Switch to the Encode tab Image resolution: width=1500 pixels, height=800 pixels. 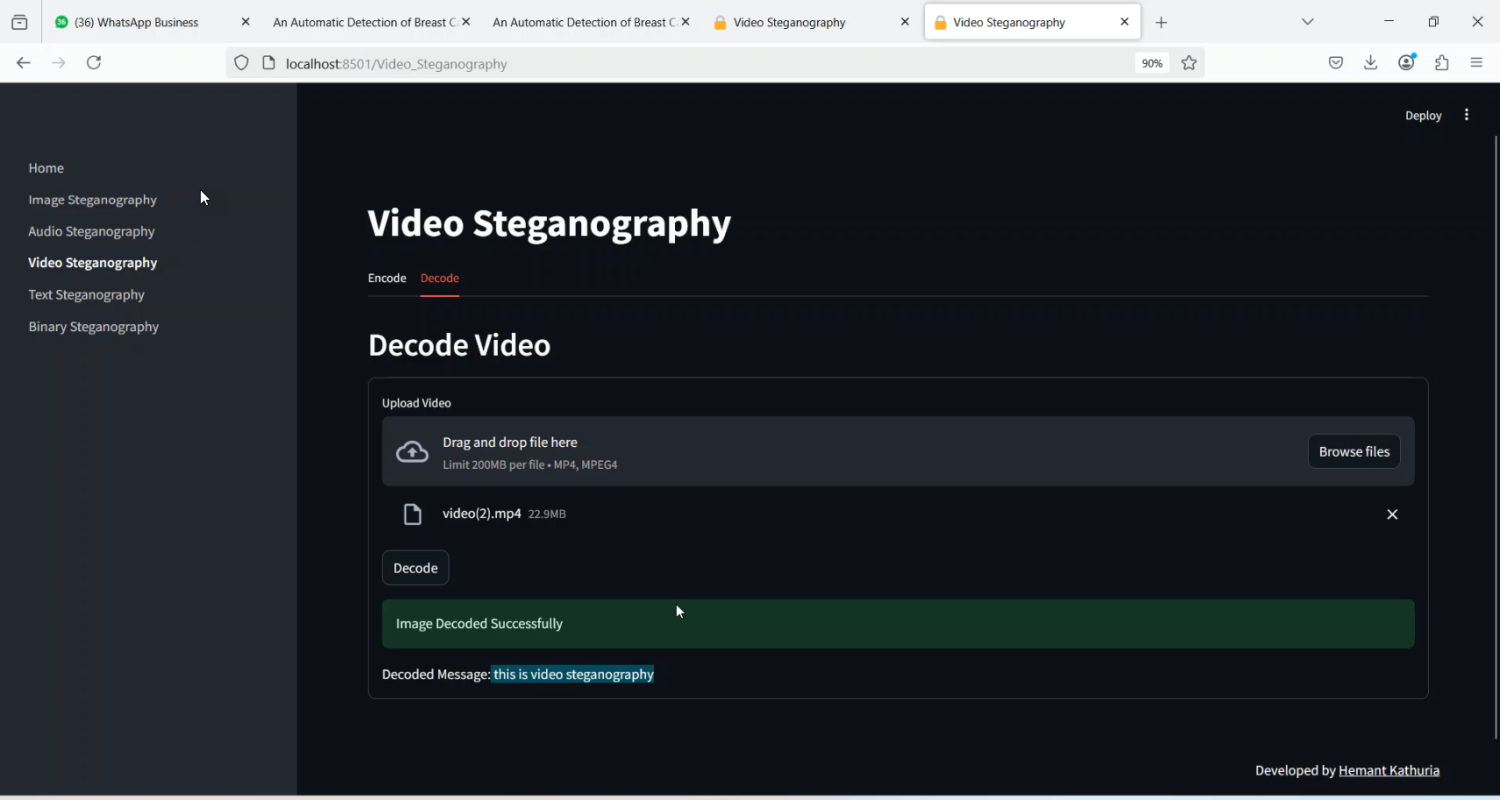[x=387, y=278]
